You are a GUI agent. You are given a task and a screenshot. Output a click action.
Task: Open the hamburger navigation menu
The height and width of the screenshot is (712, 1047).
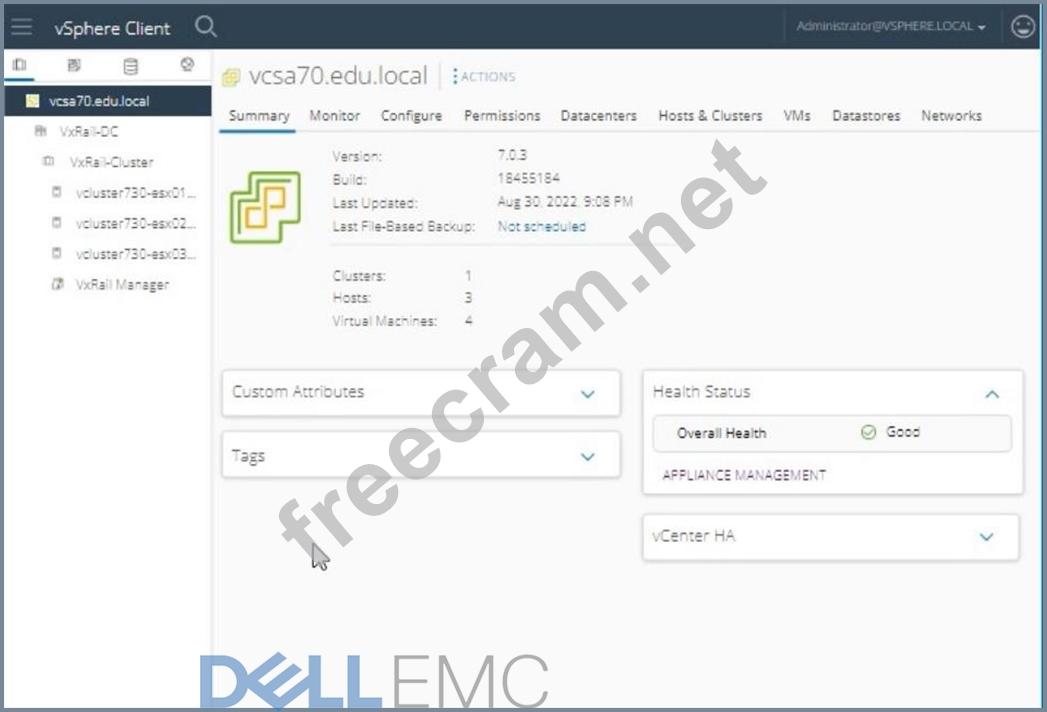(21, 27)
